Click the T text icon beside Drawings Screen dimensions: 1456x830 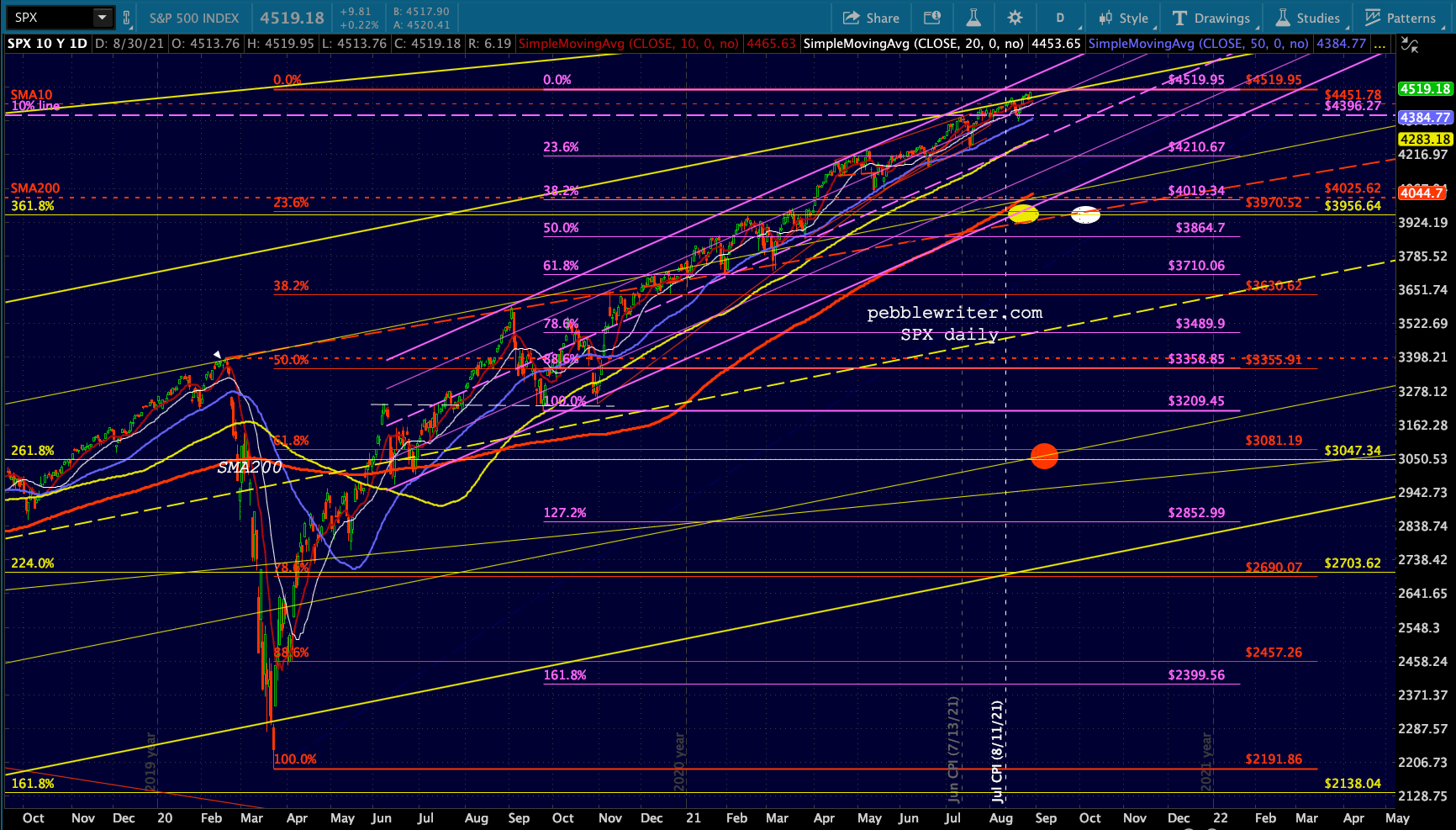pyautogui.click(x=1179, y=18)
